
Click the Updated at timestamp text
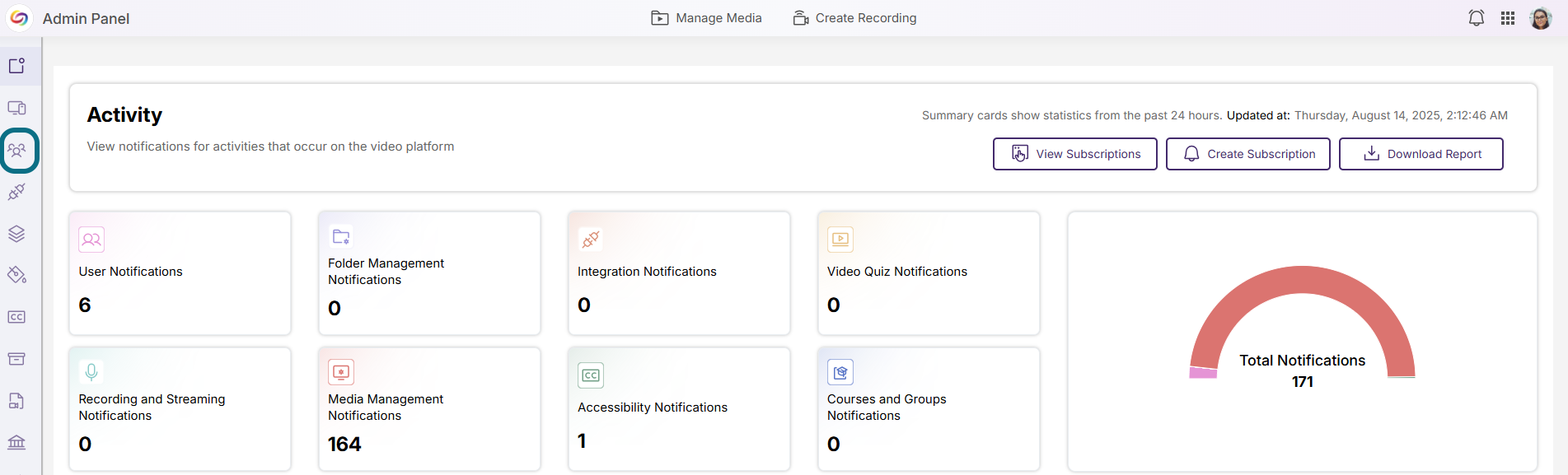pos(1367,116)
